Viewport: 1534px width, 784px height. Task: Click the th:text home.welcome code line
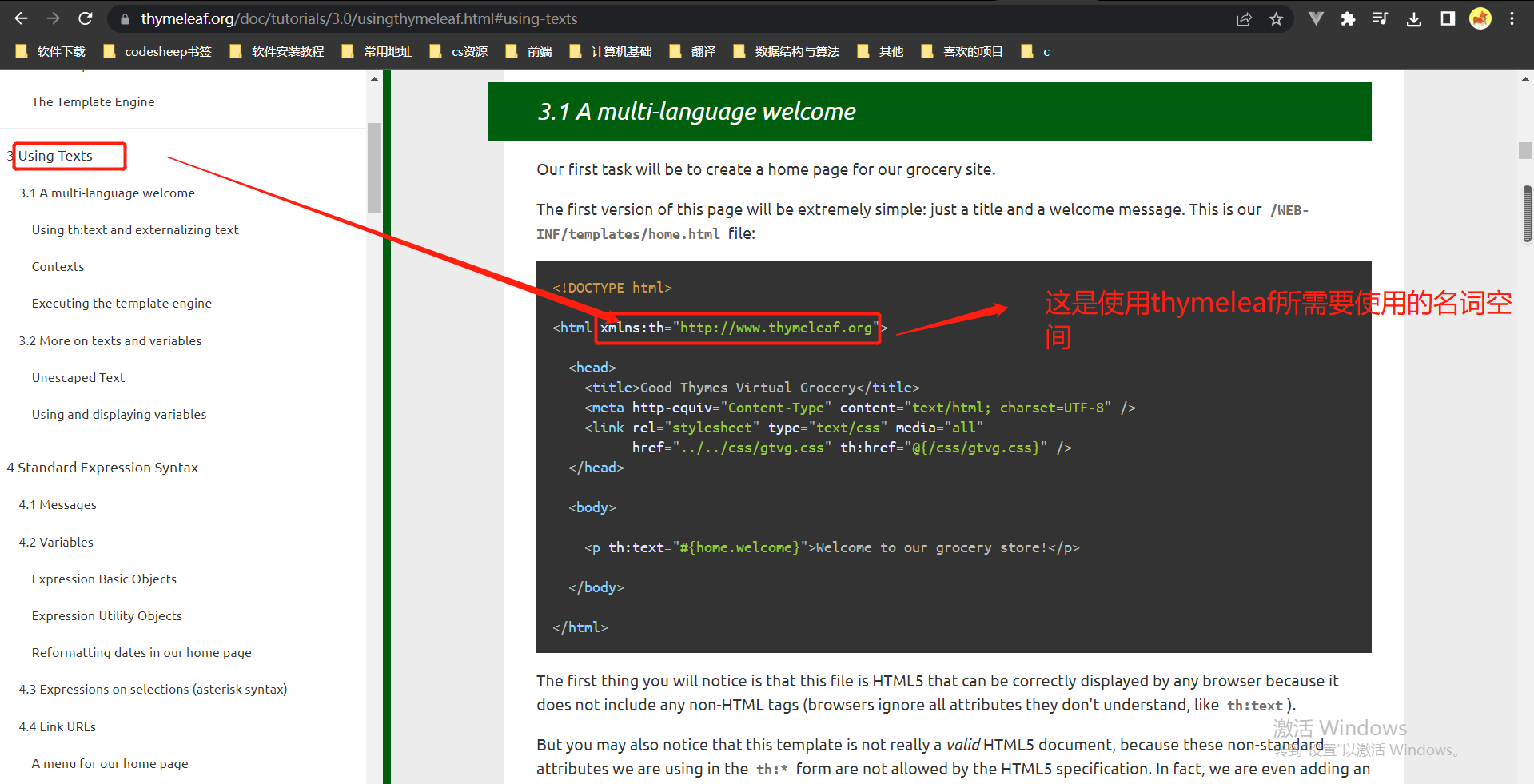click(832, 547)
